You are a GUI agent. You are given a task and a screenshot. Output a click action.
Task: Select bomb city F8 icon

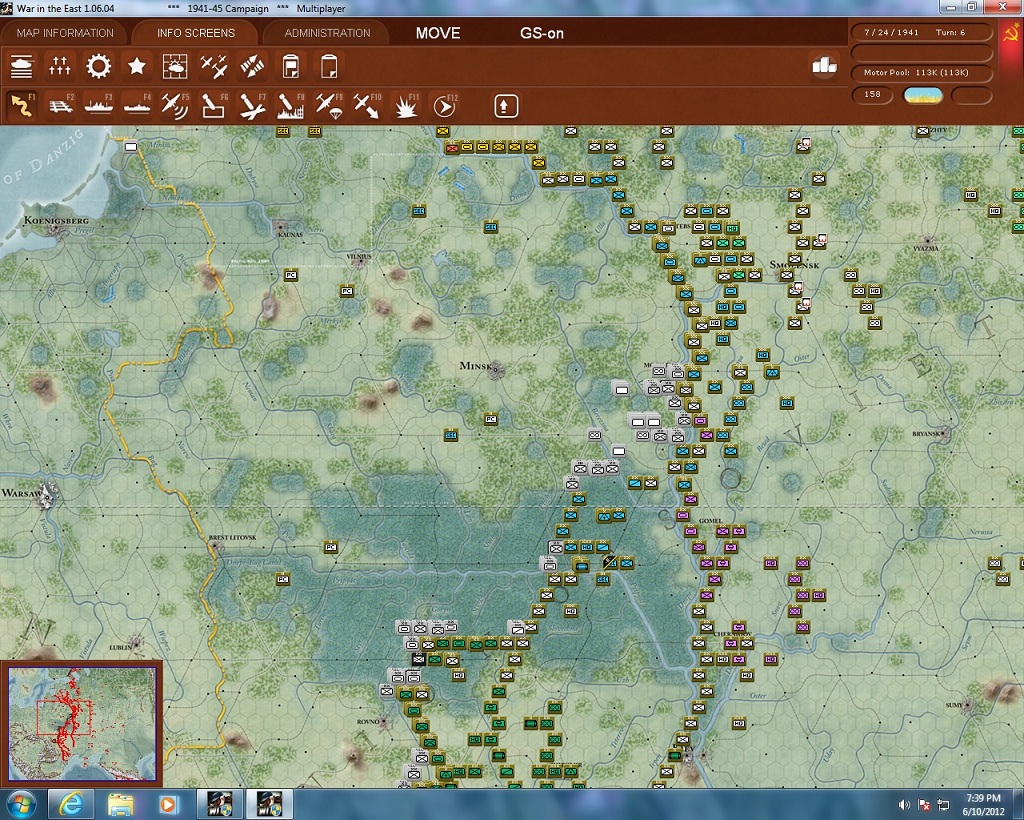coord(291,106)
